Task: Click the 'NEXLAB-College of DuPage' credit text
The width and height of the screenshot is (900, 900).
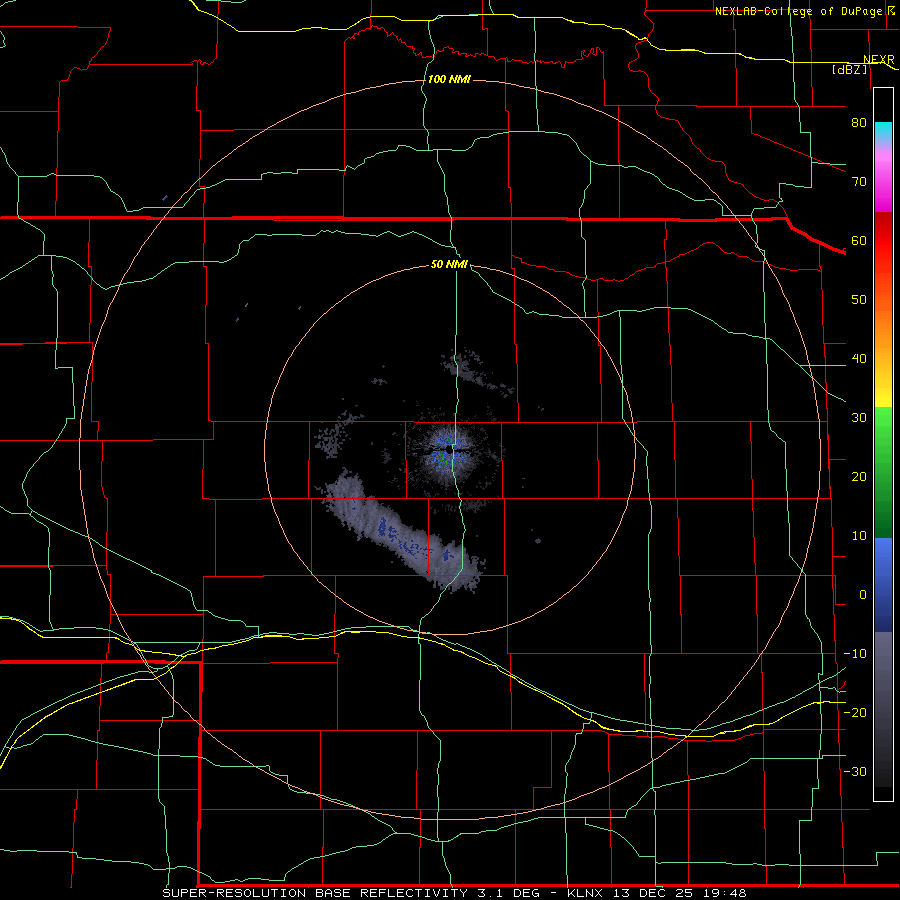Action: click(798, 11)
